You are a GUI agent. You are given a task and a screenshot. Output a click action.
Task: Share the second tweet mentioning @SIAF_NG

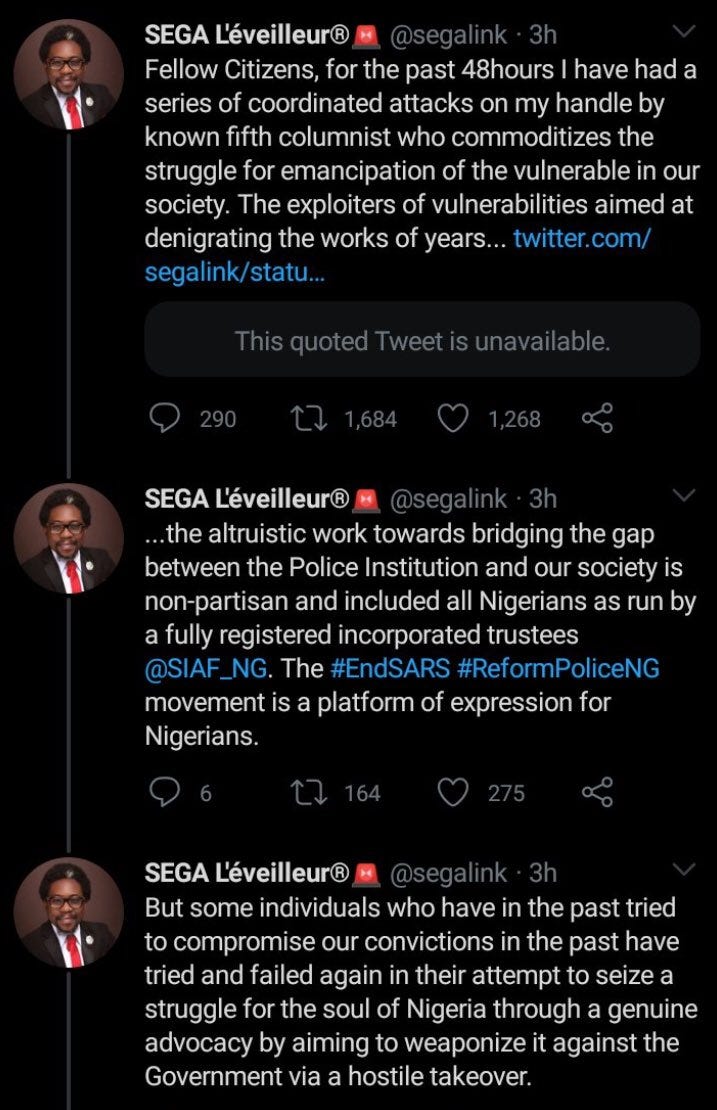597,793
